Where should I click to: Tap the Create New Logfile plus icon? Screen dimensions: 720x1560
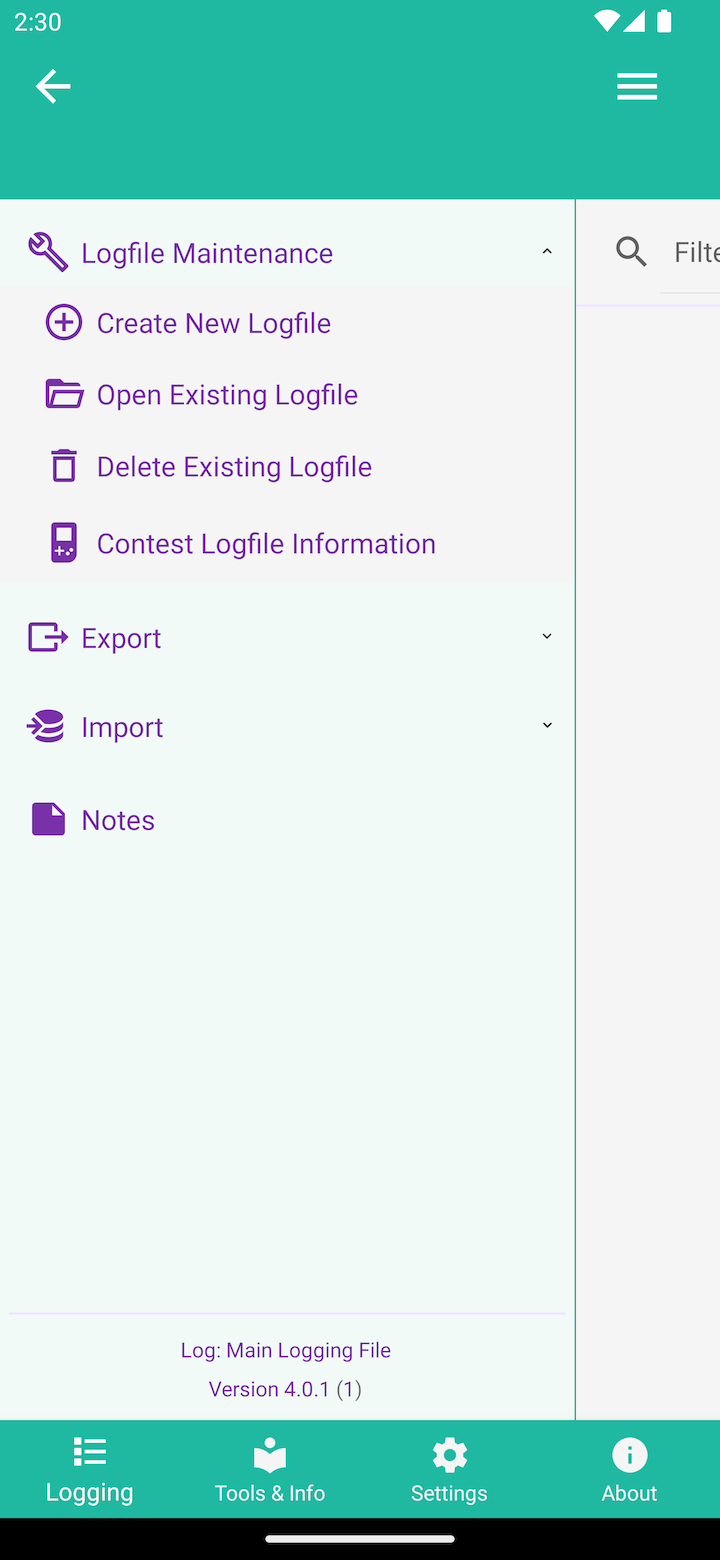64,323
